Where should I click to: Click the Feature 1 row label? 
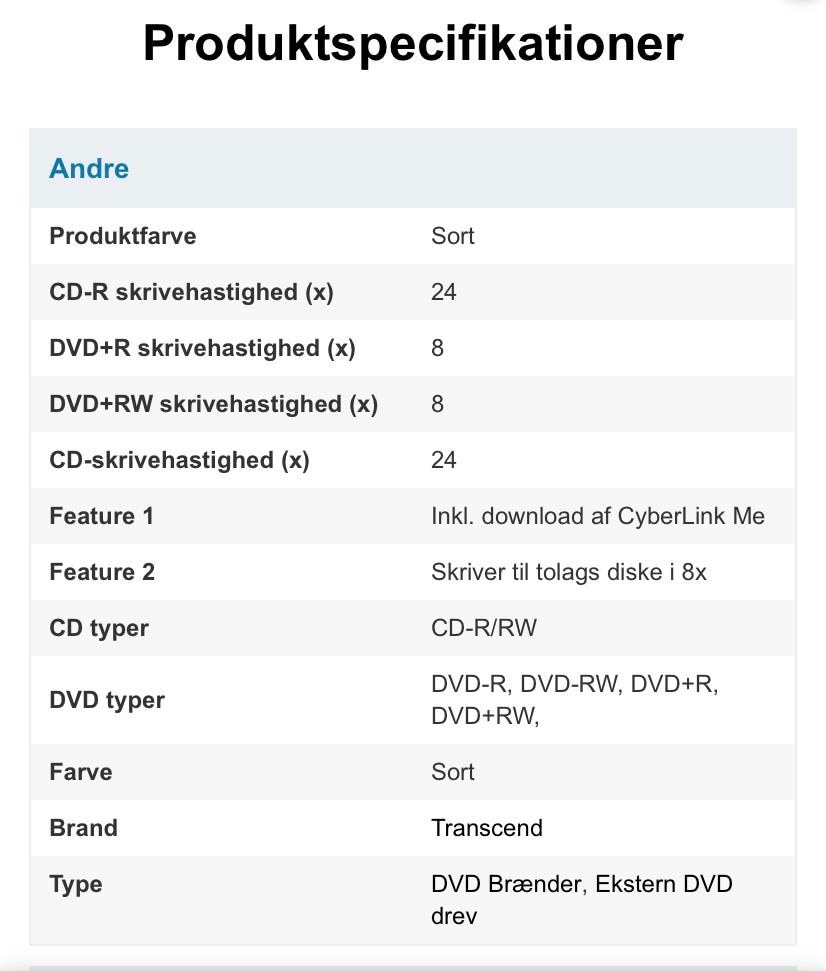[102, 516]
